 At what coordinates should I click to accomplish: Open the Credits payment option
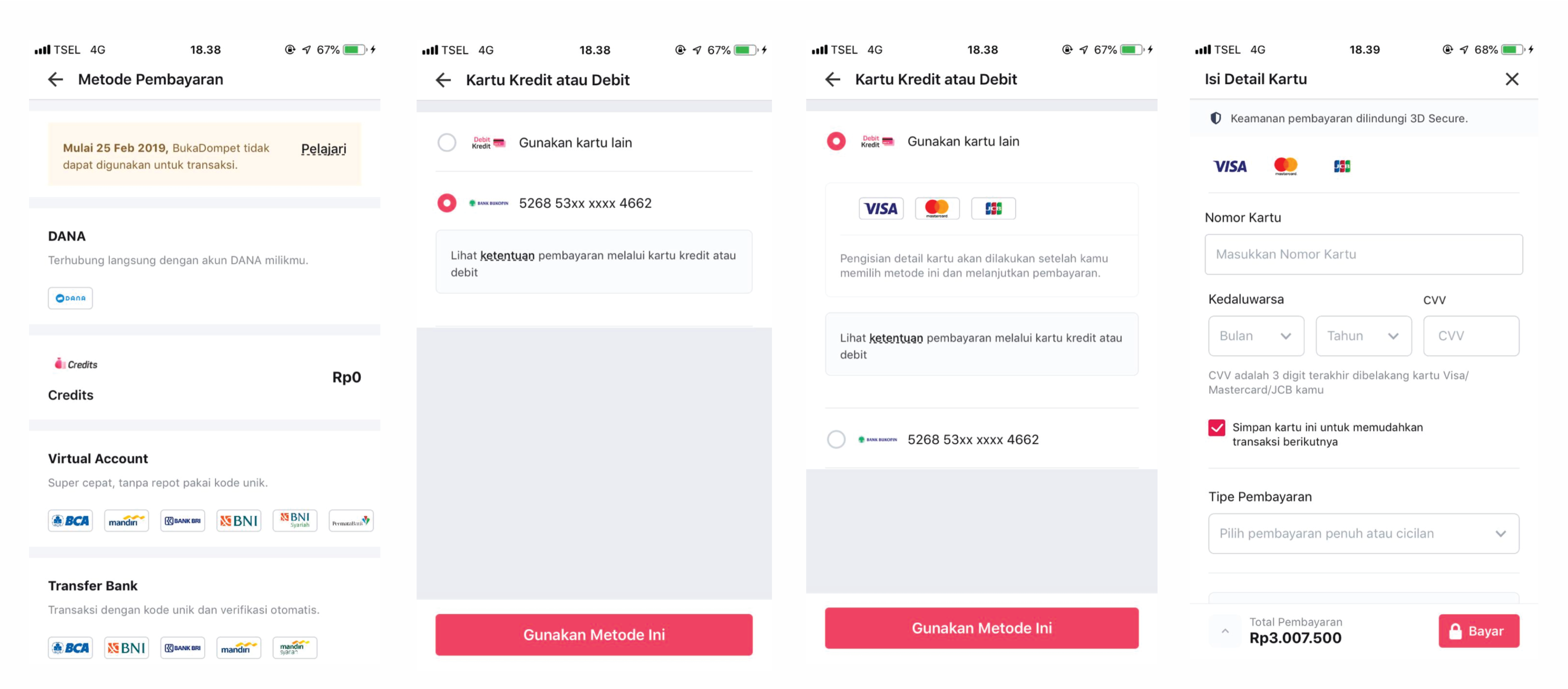pyautogui.click(x=204, y=378)
